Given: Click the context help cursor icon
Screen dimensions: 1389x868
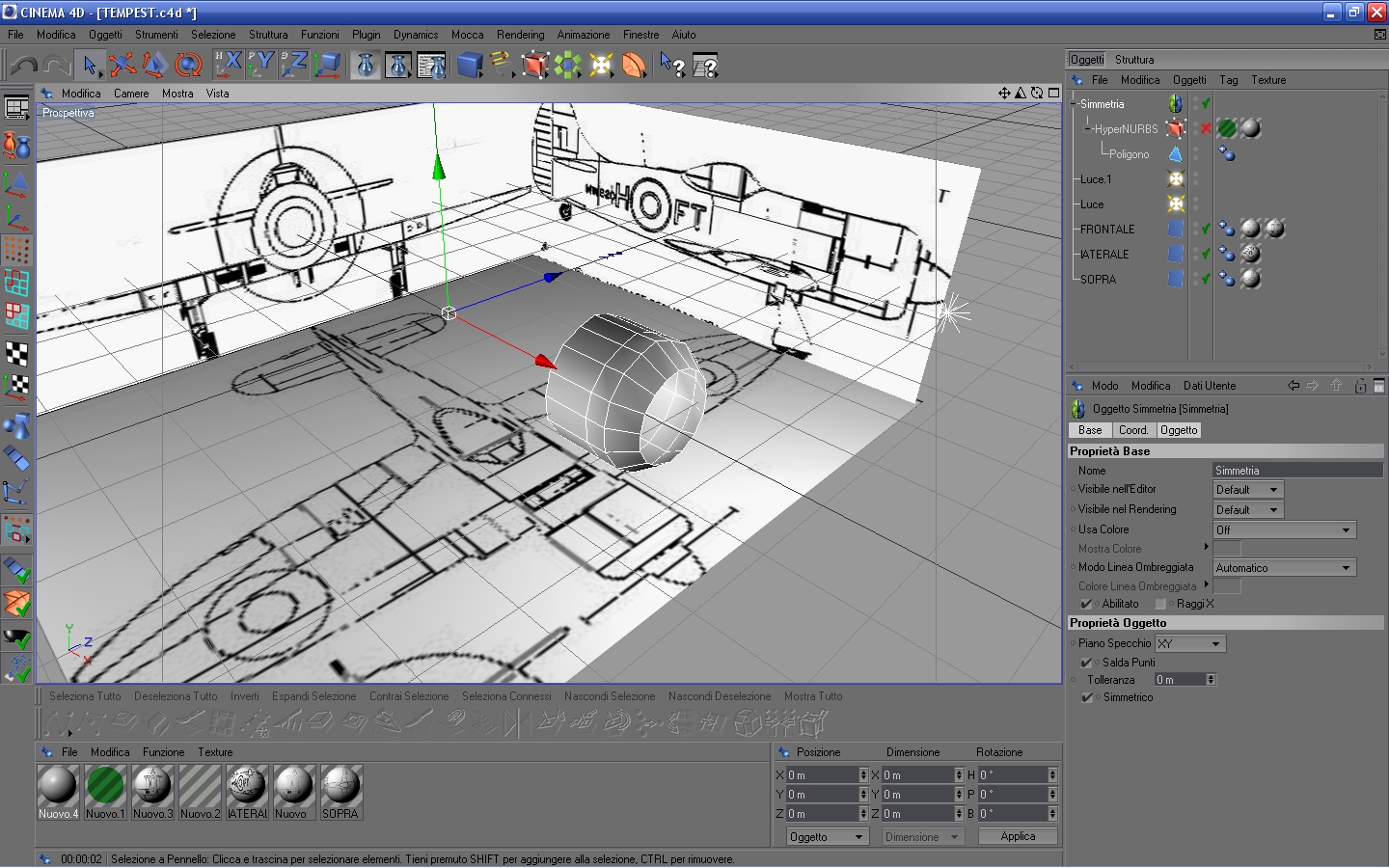Looking at the screenshot, I should (672, 65).
